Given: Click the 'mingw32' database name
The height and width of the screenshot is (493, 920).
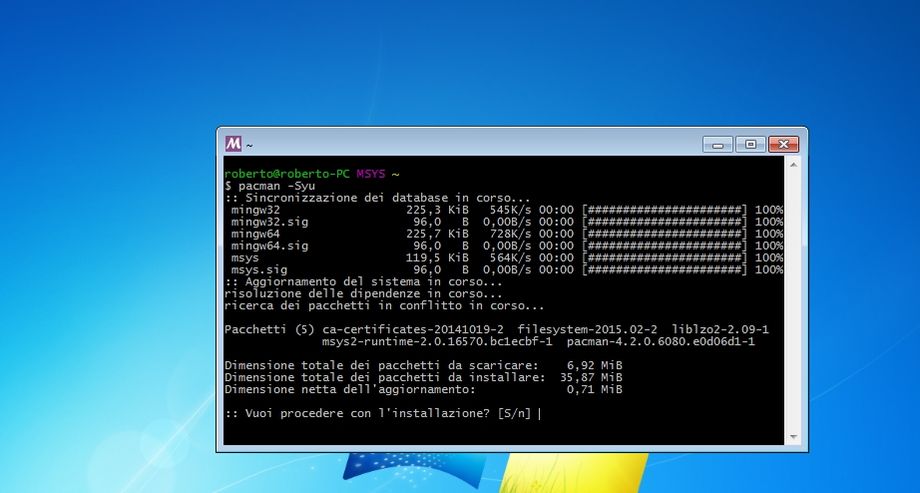Looking at the screenshot, I should tap(255, 210).
